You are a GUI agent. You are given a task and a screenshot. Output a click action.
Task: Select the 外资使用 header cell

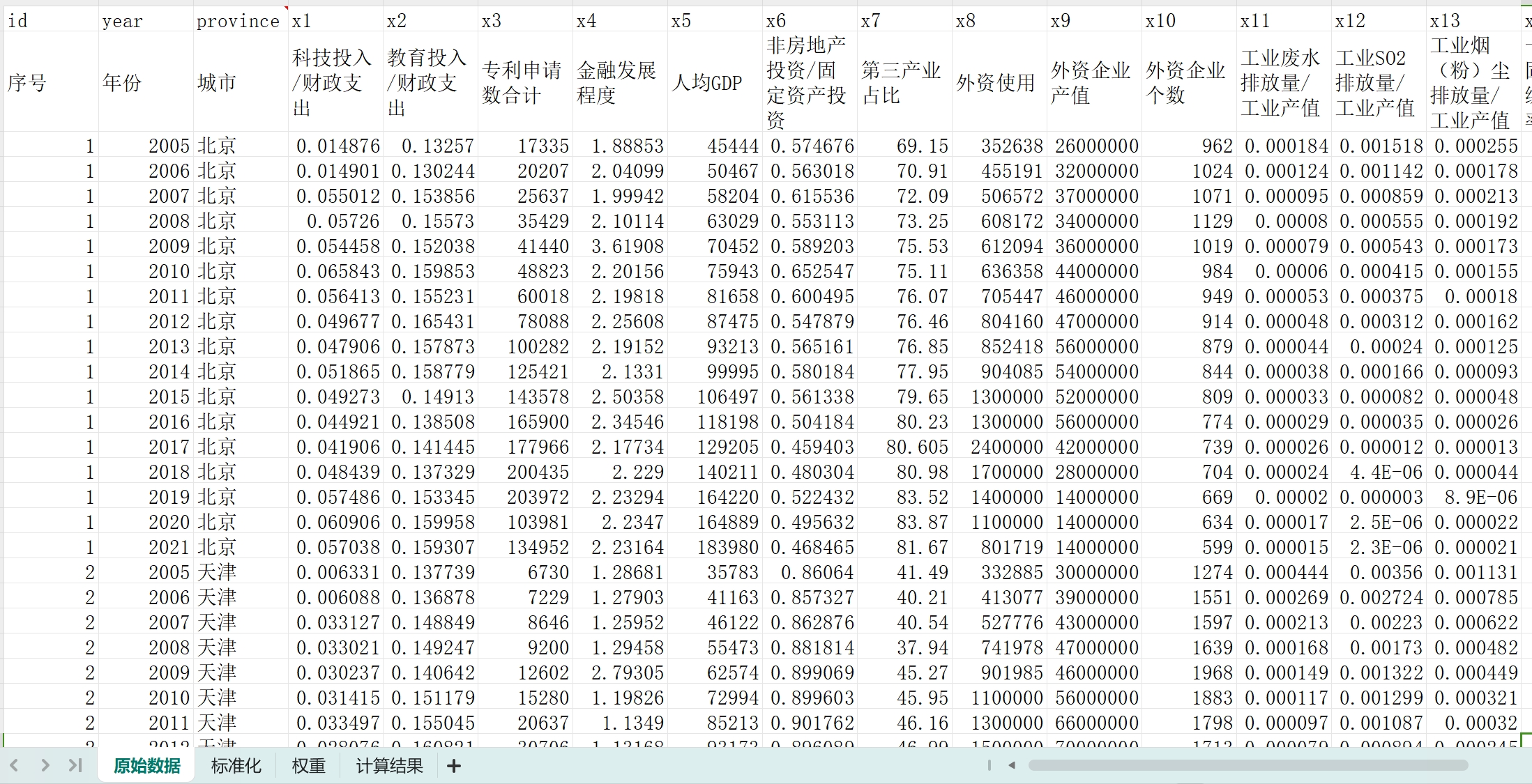click(x=999, y=82)
